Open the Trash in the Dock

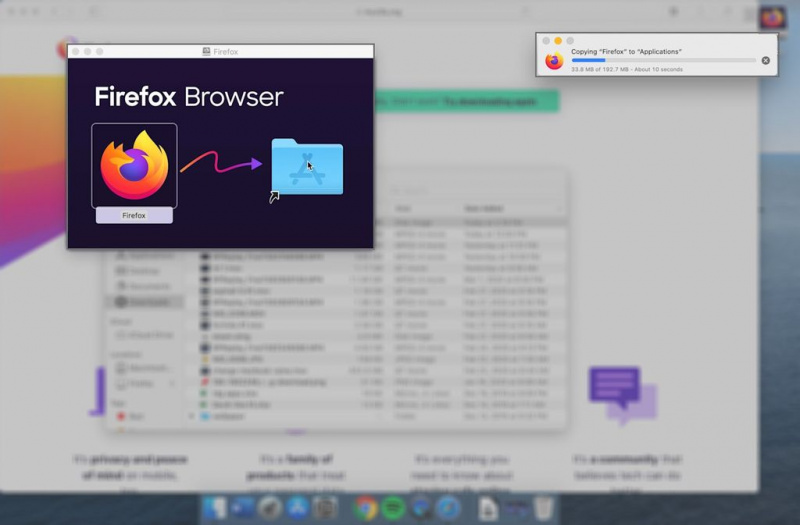click(x=543, y=508)
